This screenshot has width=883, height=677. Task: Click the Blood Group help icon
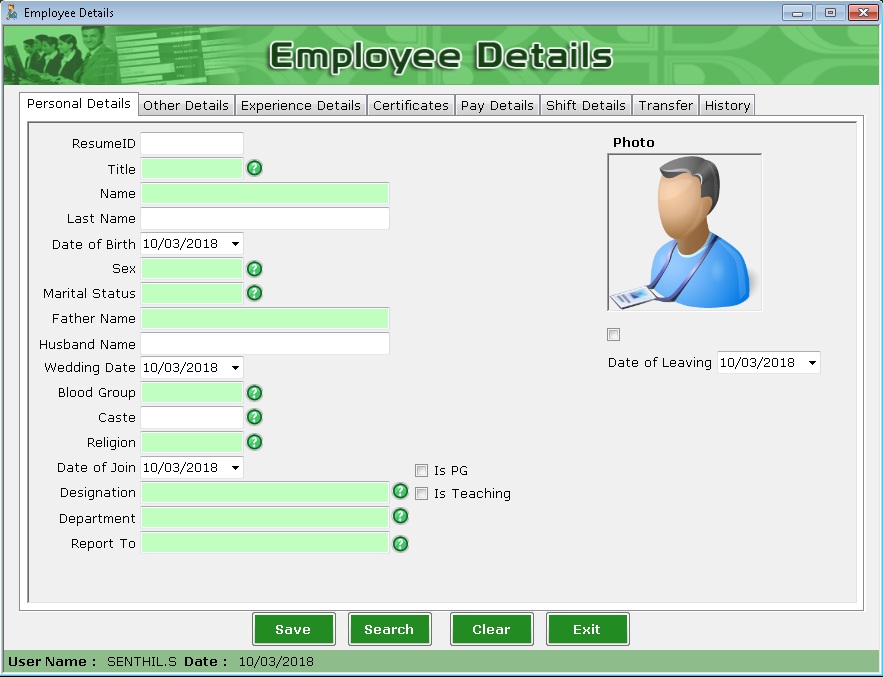[x=254, y=392]
